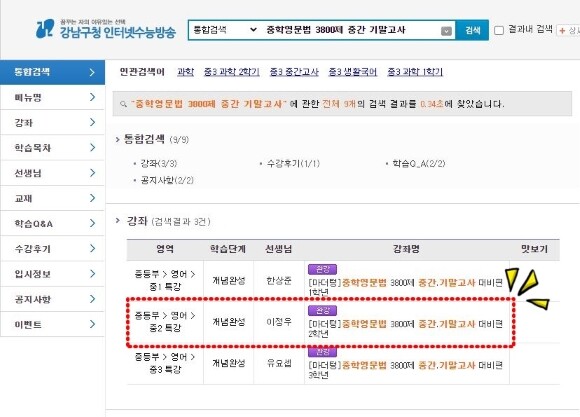This screenshot has height=417, width=580.
Task: Open the related keyword 중3 중간고사 link
Action: [x=294, y=72]
